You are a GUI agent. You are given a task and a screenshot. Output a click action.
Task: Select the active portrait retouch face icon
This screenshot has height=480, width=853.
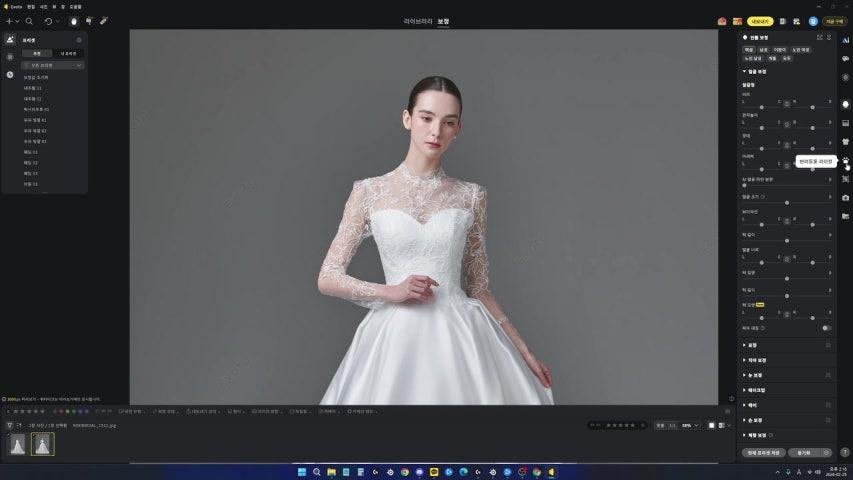(x=845, y=104)
